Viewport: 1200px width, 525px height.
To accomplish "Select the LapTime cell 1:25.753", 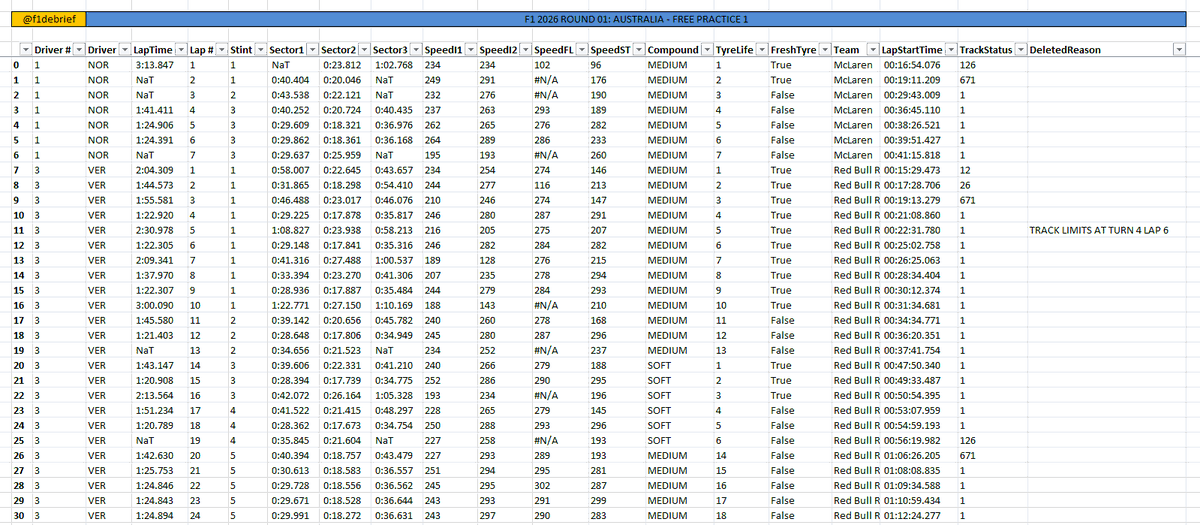I will (x=159, y=471).
